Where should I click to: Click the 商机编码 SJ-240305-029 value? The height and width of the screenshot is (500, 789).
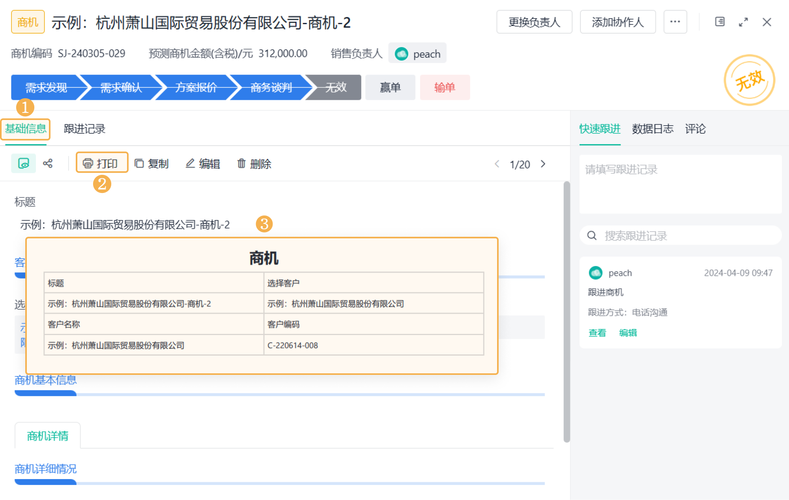[x=92, y=53]
